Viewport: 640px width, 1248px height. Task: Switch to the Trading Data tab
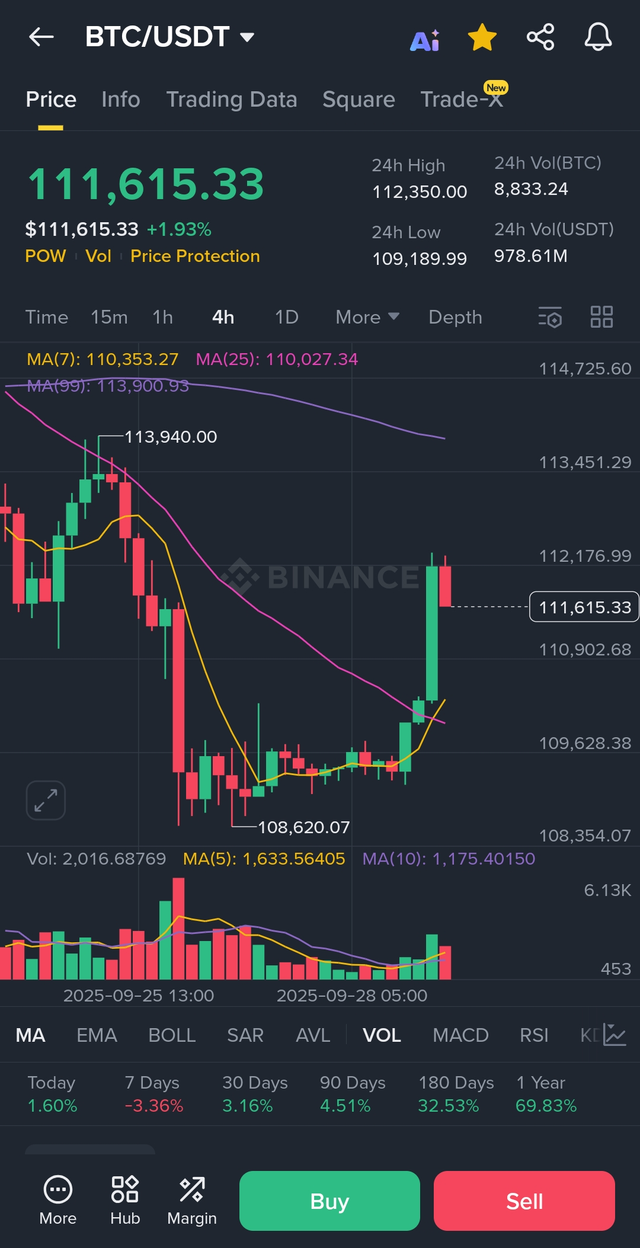point(231,100)
